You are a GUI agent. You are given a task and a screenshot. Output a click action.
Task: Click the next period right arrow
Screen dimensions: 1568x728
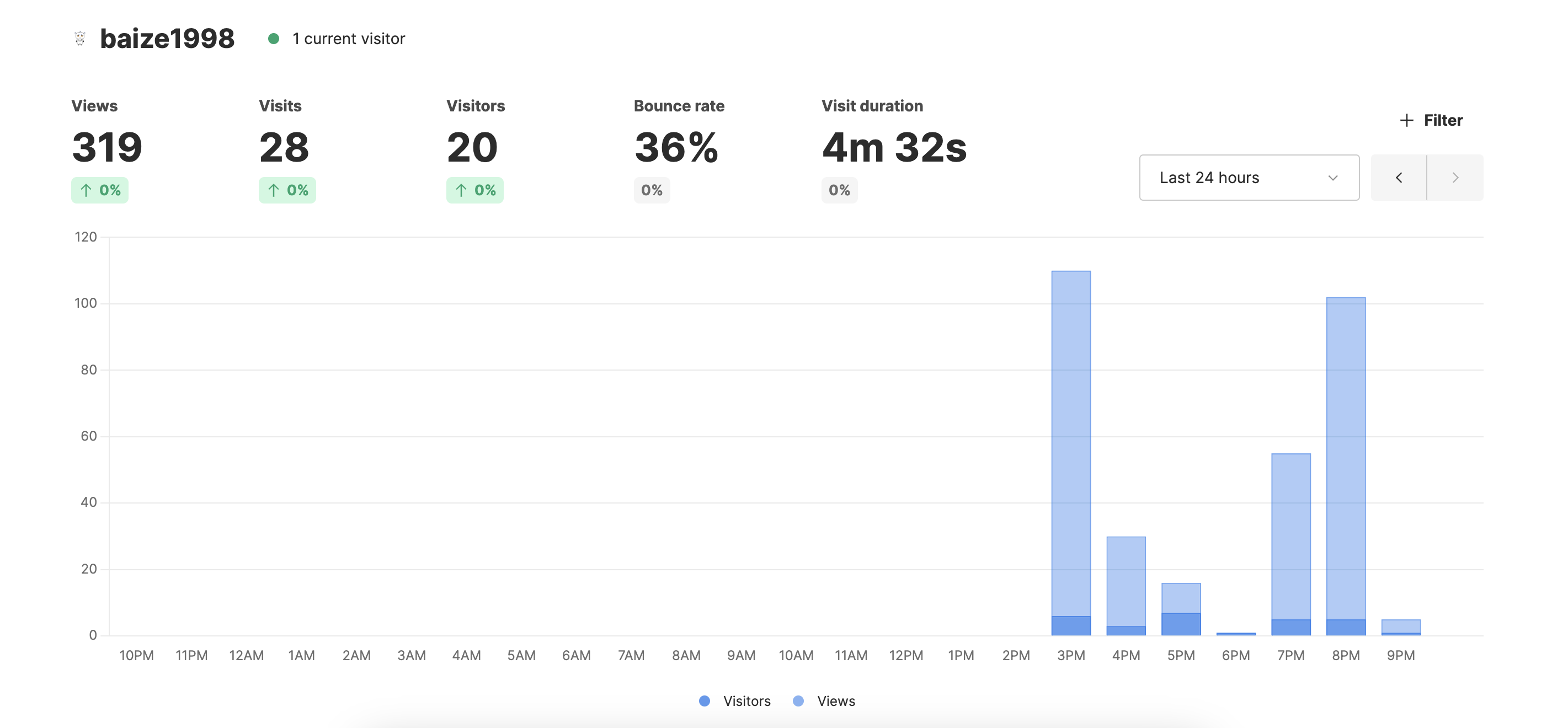1455,178
